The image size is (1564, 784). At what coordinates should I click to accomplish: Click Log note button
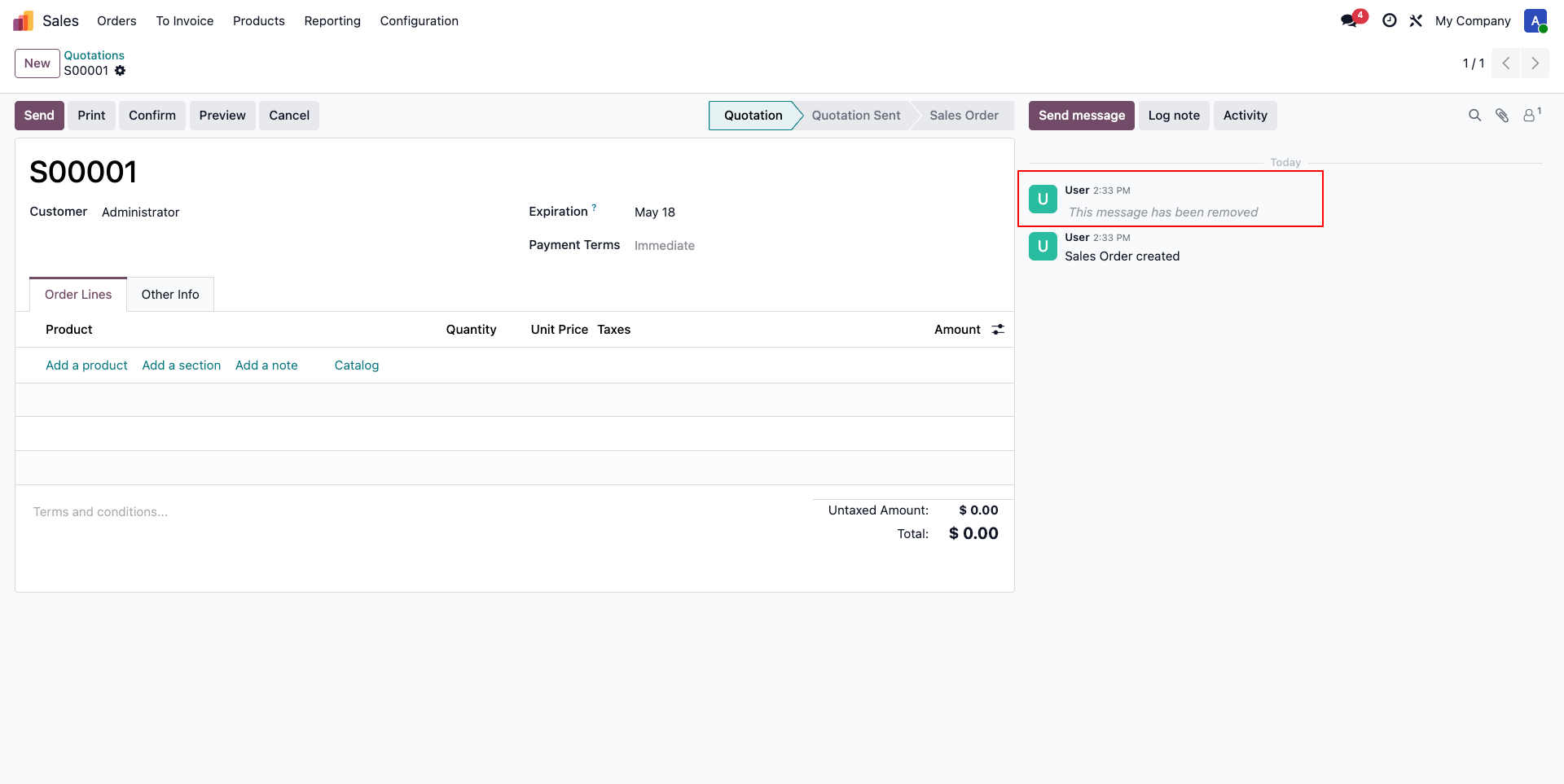pos(1174,116)
